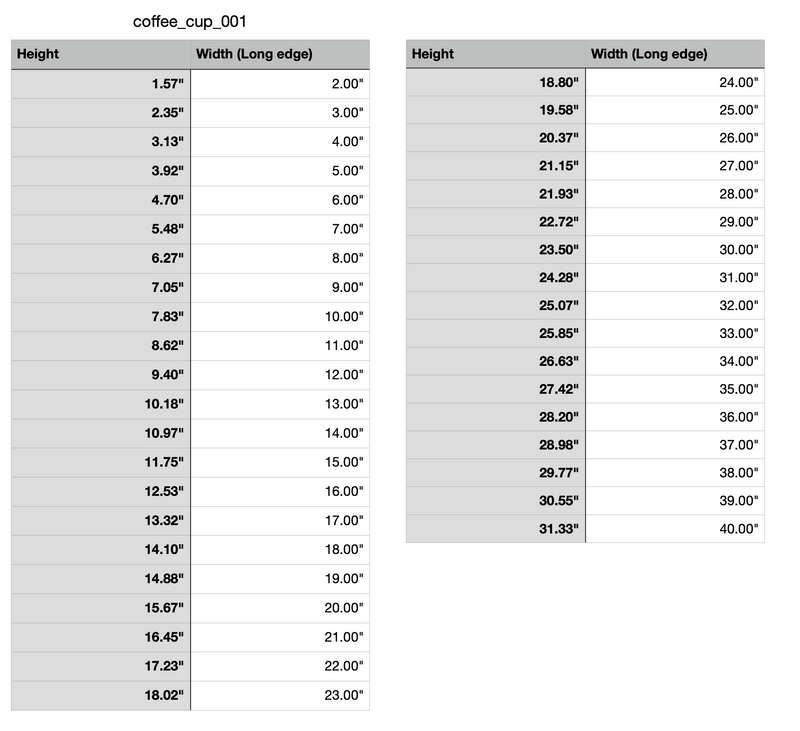Select the height cell 23.50"

pyautogui.click(x=496, y=249)
